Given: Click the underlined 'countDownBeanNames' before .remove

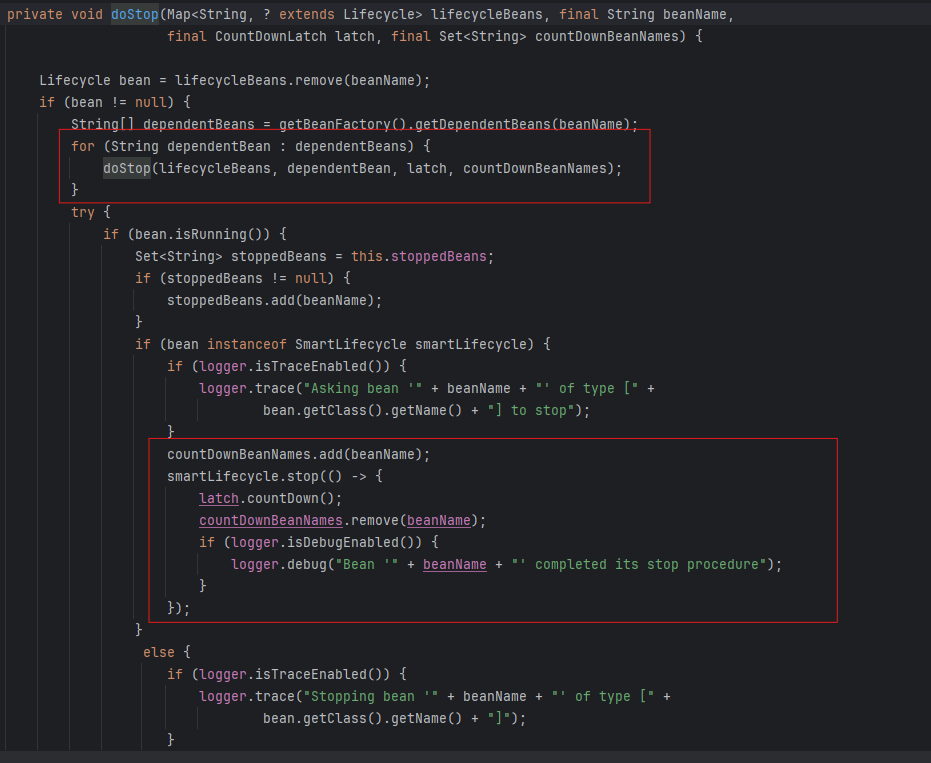Looking at the screenshot, I should click(x=271, y=521).
